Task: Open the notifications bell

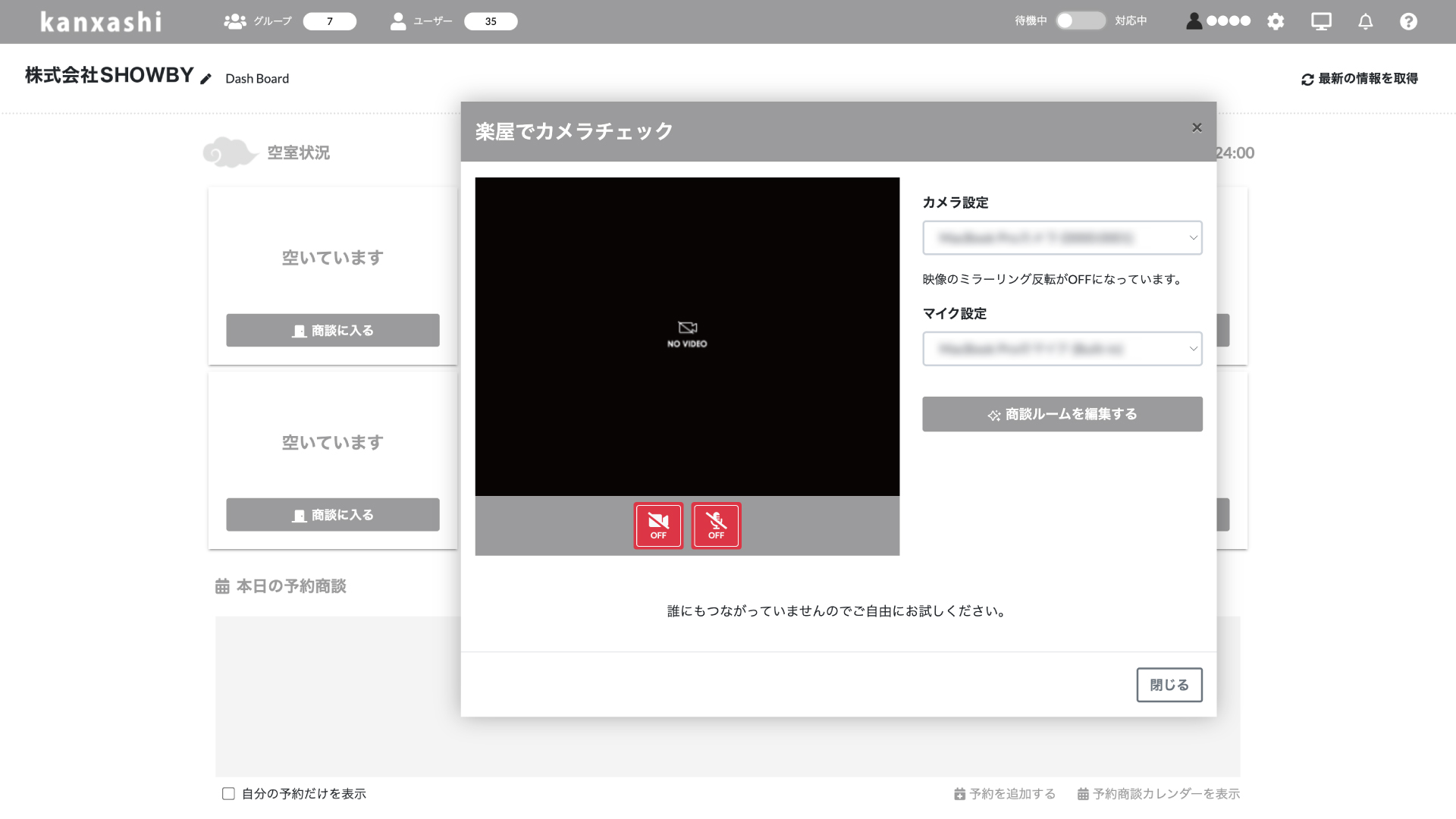Action: tap(1365, 21)
